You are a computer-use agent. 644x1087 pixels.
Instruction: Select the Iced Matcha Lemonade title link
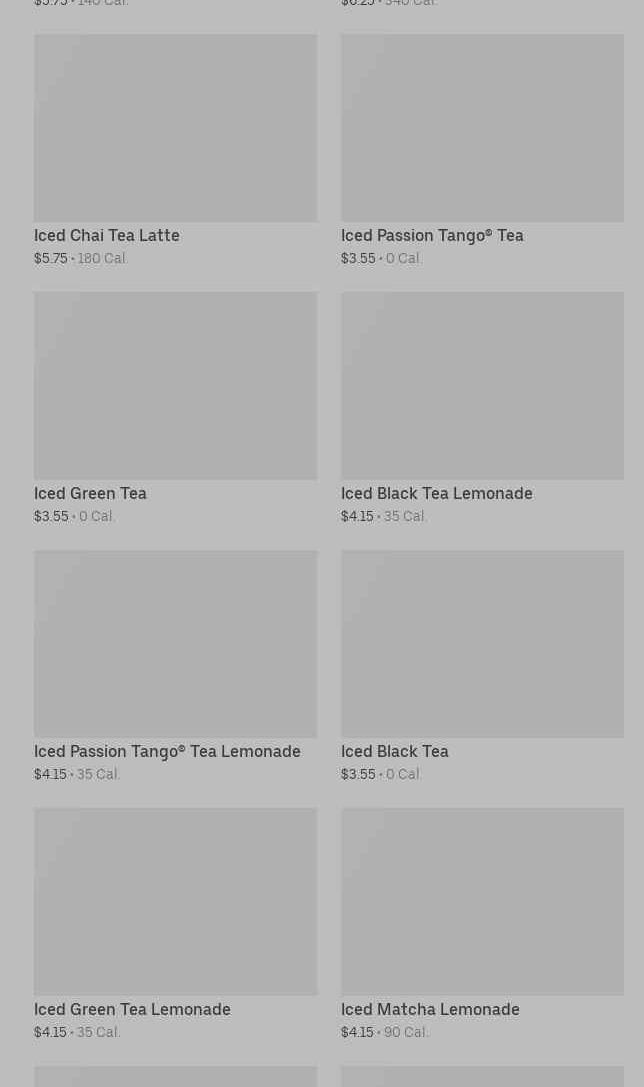click(x=430, y=1010)
